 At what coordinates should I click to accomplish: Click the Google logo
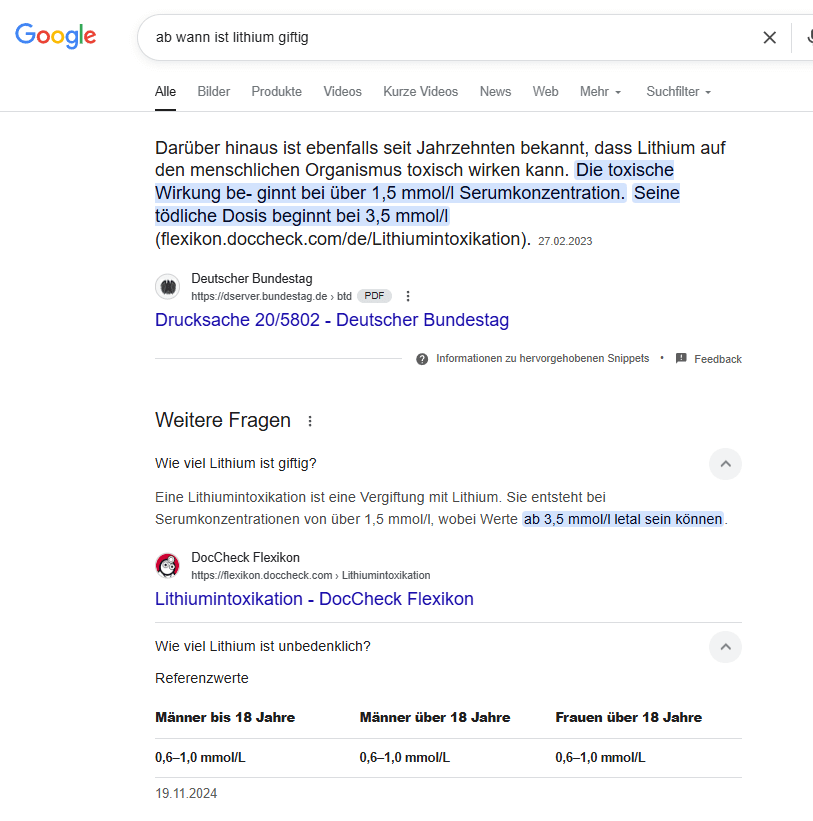[x=56, y=36]
